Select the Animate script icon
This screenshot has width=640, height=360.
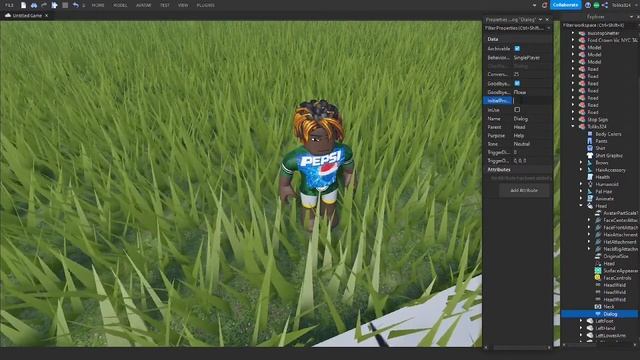pos(590,199)
